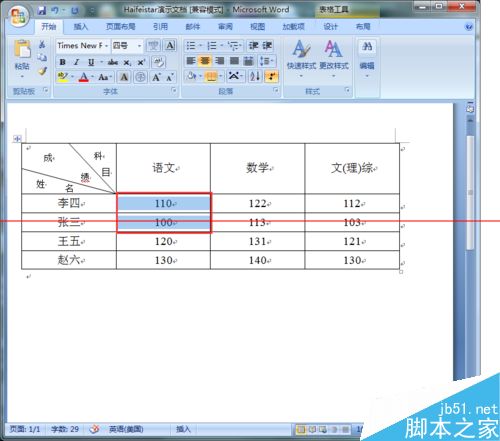
Task: Decrease paragraph indent
Action: click(x=254, y=45)
